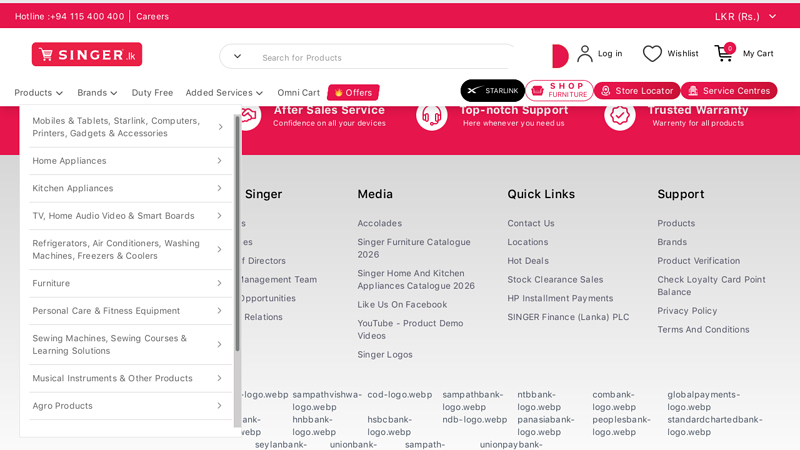
Task: Expand the search category dropdown
Action: tap(237, 57)
